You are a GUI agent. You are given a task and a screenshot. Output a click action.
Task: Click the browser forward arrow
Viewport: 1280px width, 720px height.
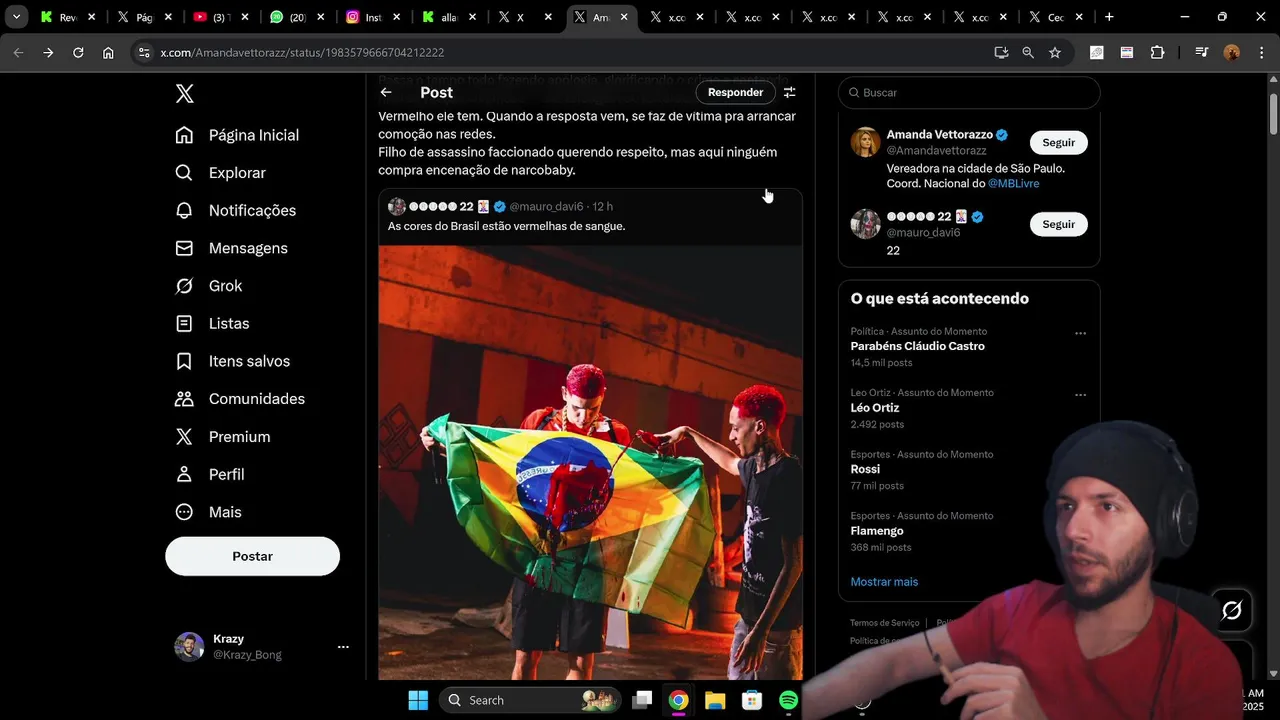48,53
